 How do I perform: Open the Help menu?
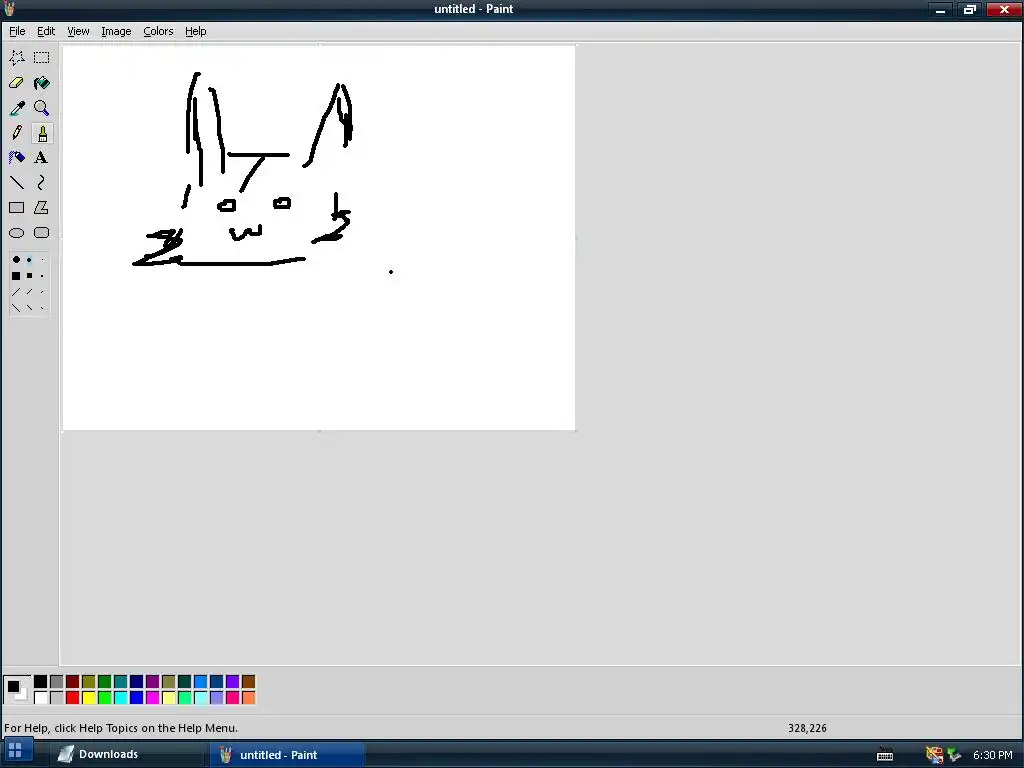coord(195,31)
